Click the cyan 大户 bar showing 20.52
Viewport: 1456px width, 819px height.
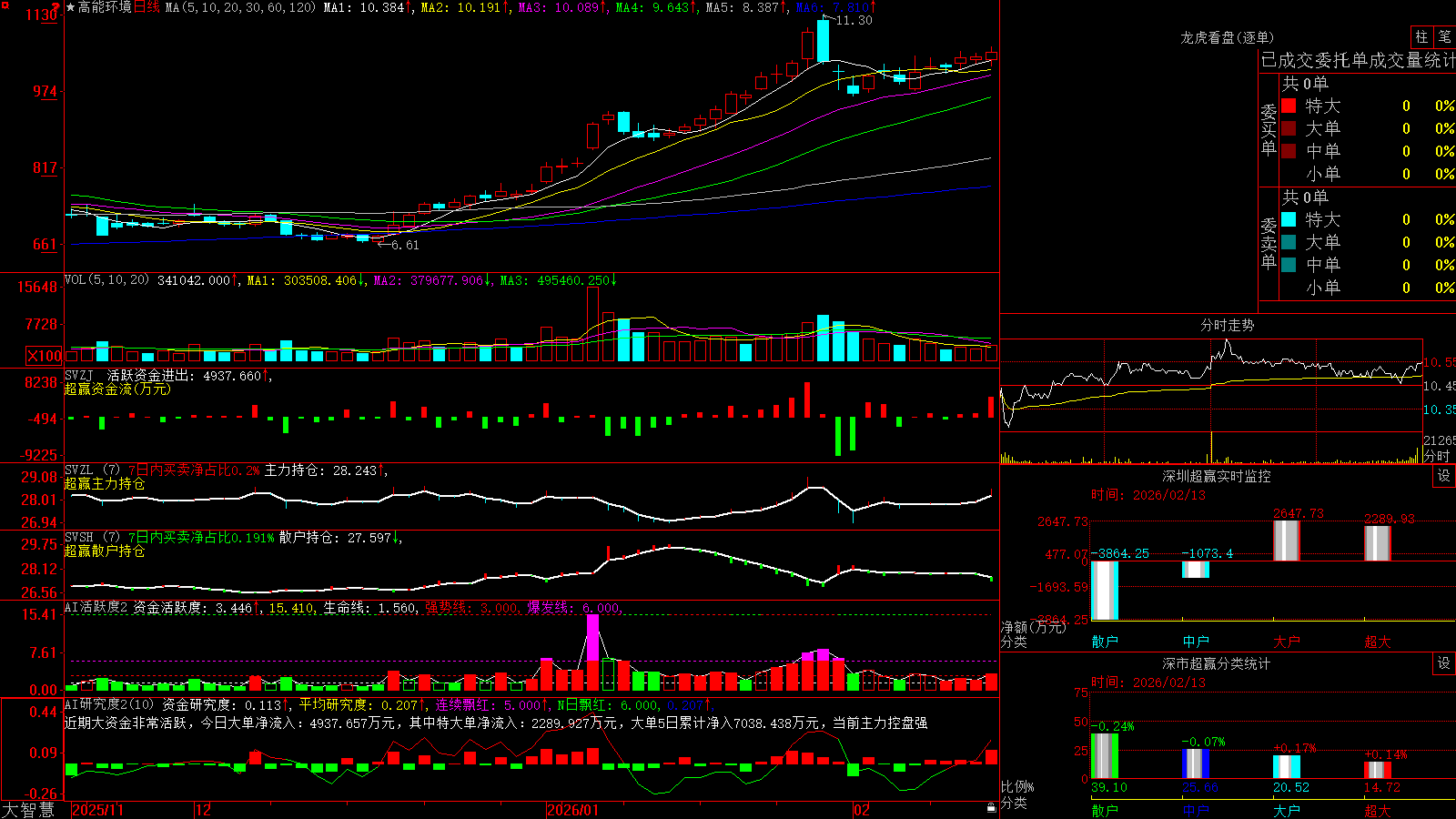1287,766
